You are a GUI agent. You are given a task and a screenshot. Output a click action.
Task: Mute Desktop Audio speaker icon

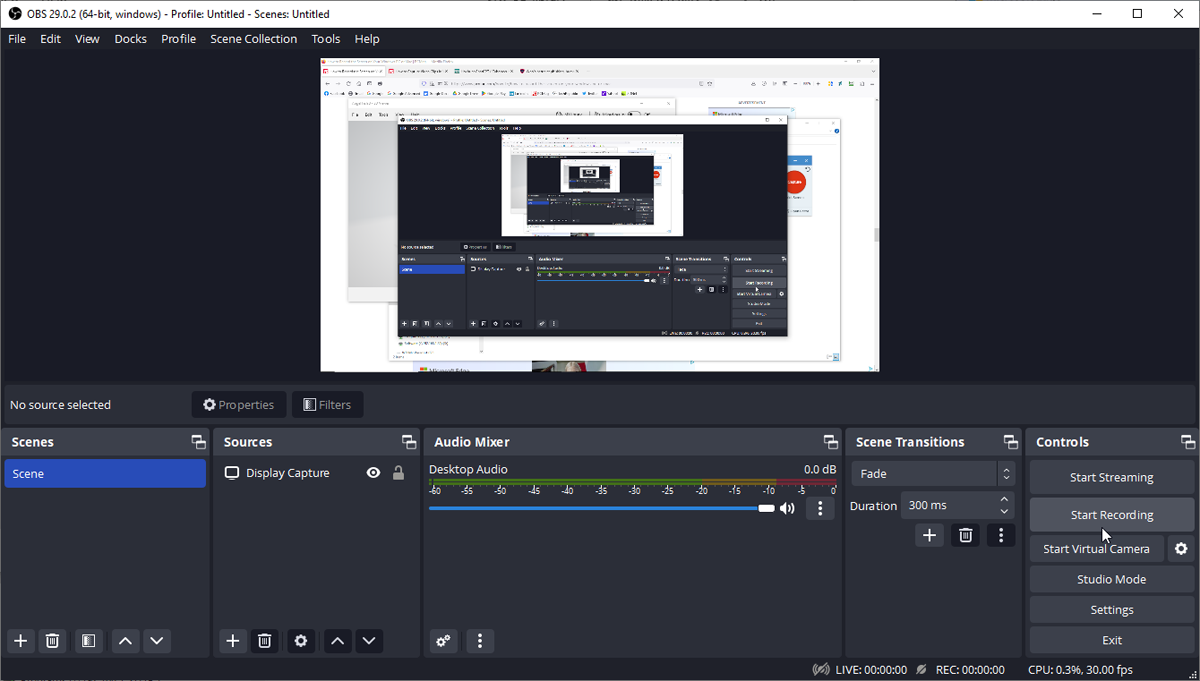(x=788, y=508)
